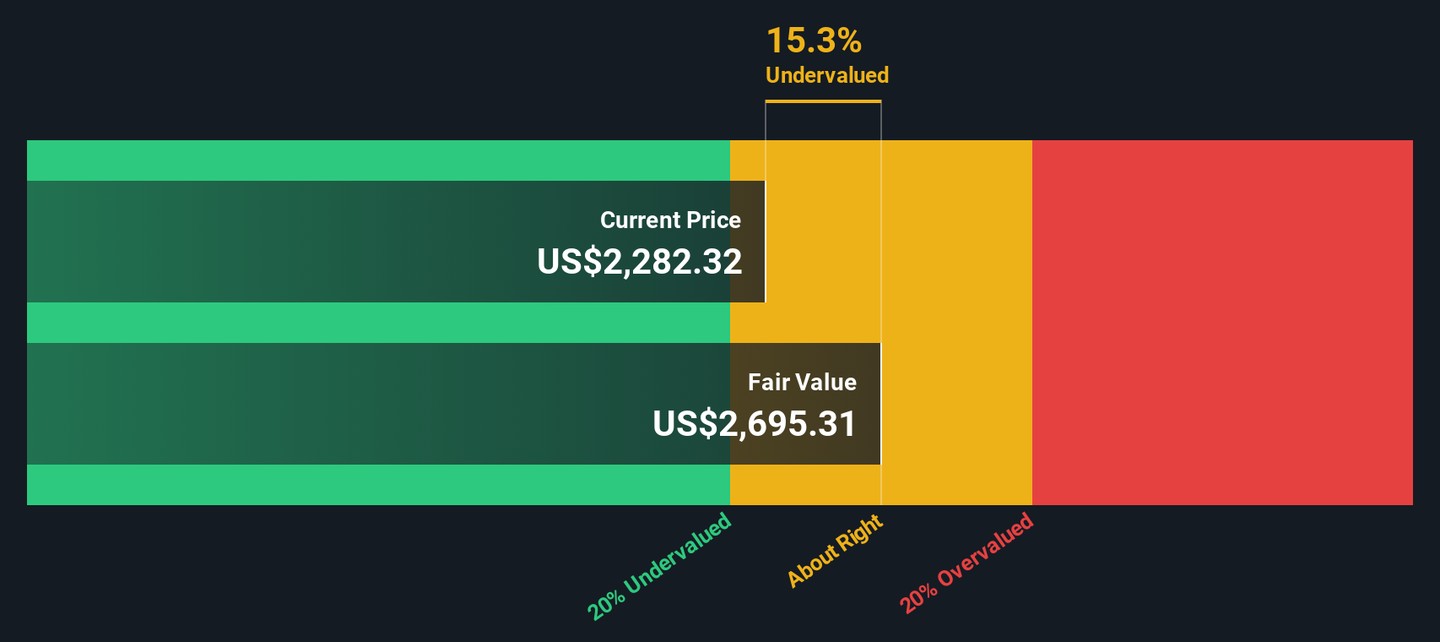Click the yellow bracket line below Undervalued
This screenshot has height=642, width=1440.
[x=823, y=101]
